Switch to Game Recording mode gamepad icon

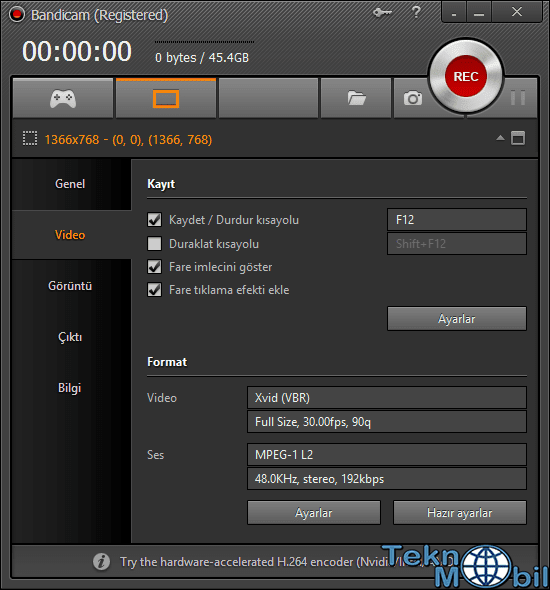coord(63,99)
